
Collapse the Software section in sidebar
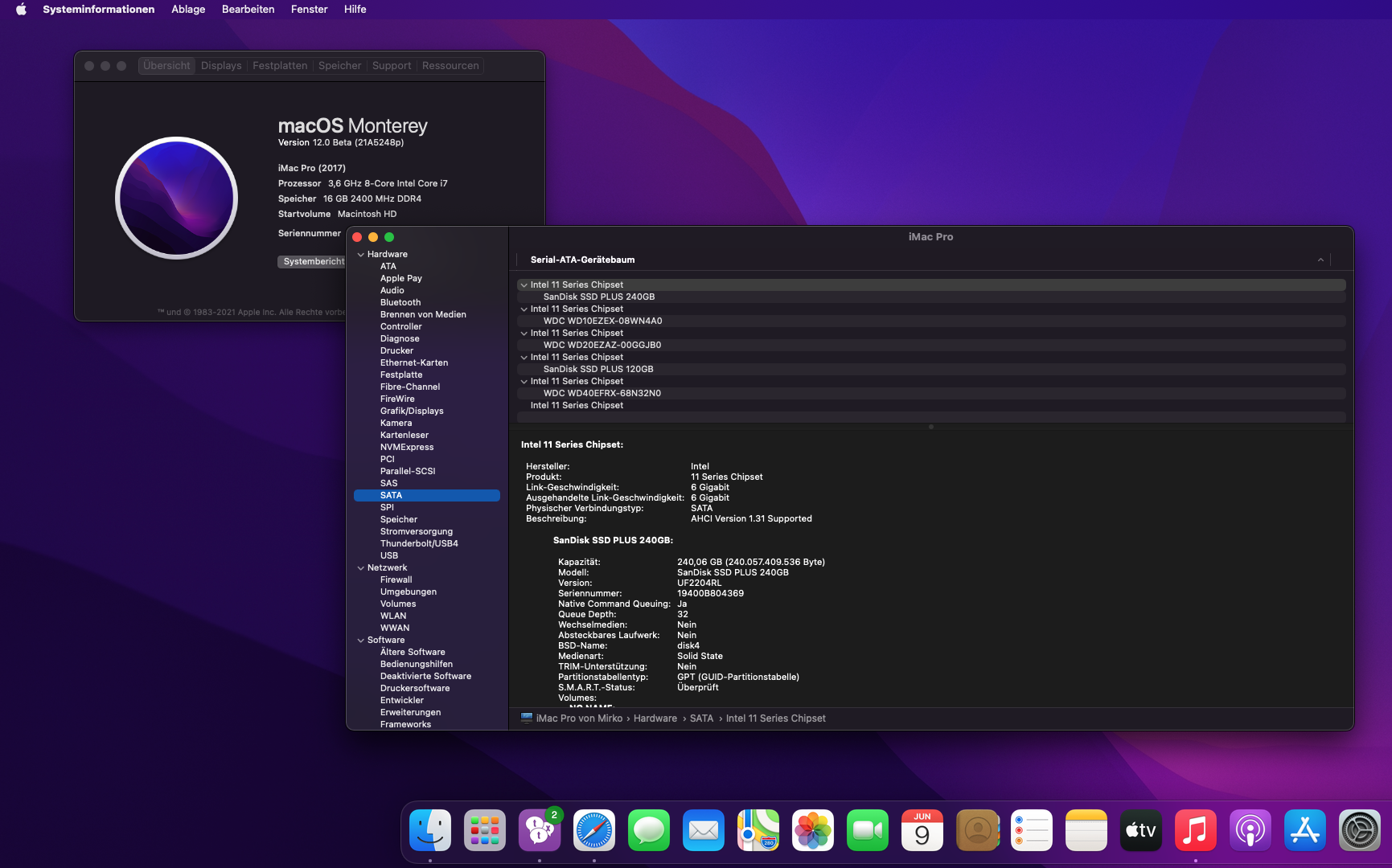(x=361, y=641)
